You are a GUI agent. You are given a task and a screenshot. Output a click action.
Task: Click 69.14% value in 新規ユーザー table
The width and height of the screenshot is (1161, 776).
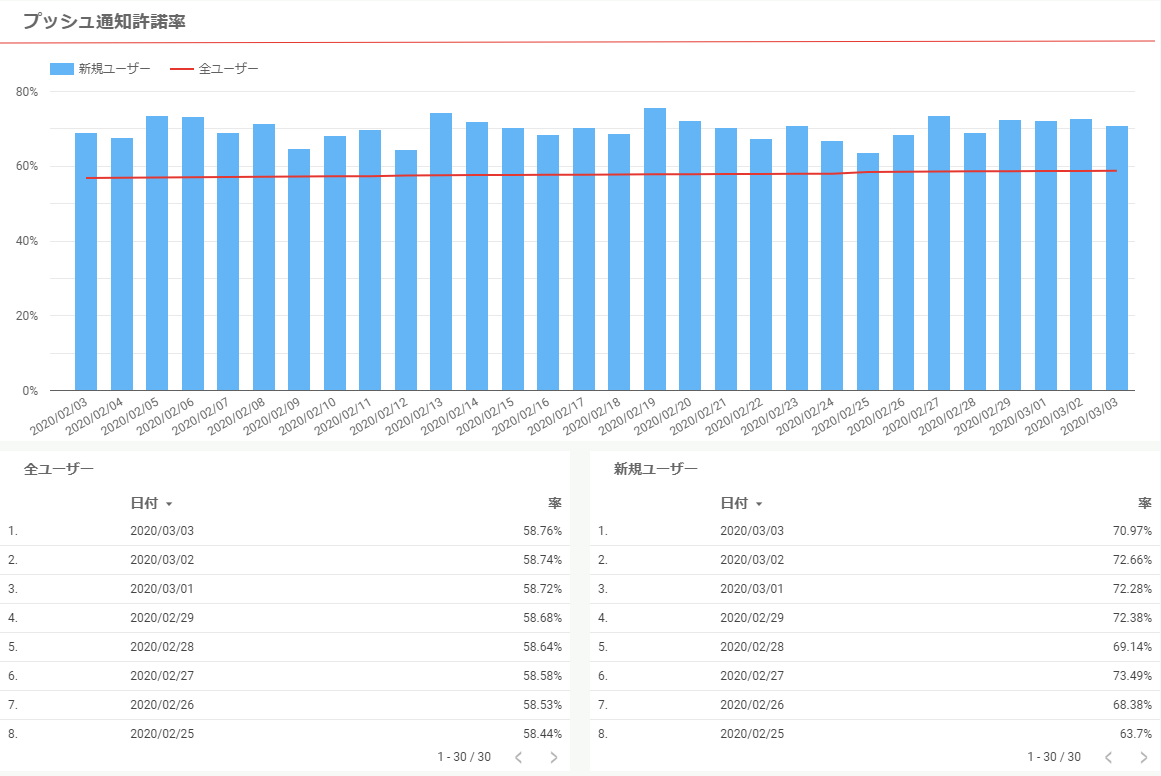1132,646
